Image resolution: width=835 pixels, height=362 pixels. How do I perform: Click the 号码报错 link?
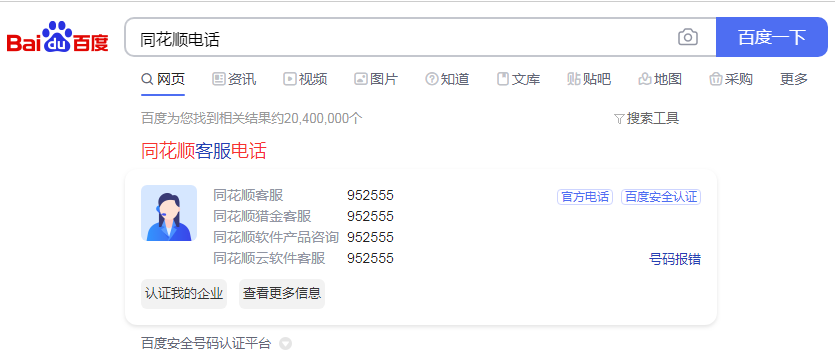click(675, 259)
